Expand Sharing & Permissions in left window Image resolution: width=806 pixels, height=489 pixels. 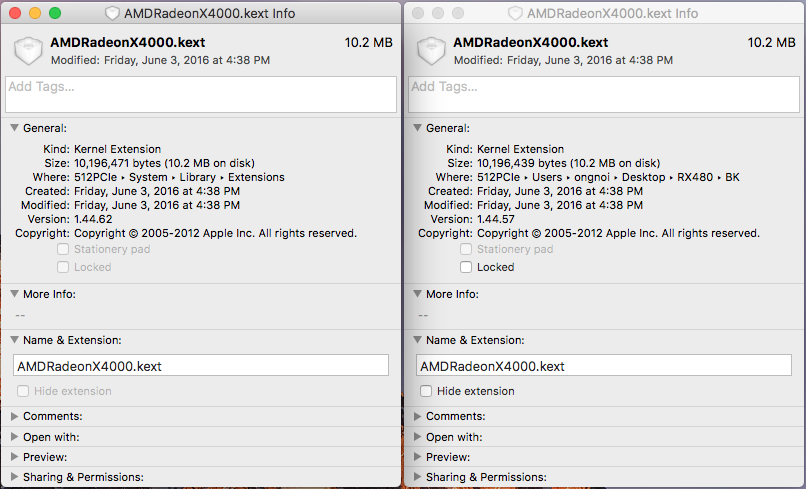(14, 477)
